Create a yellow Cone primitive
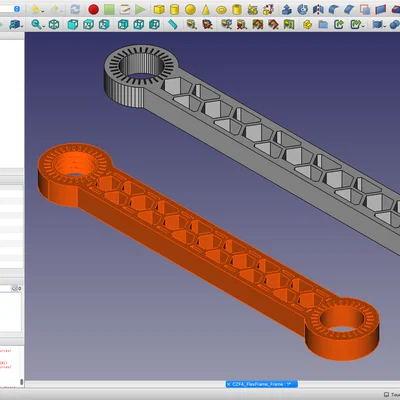The image size is (400, 400). point(206,9)
